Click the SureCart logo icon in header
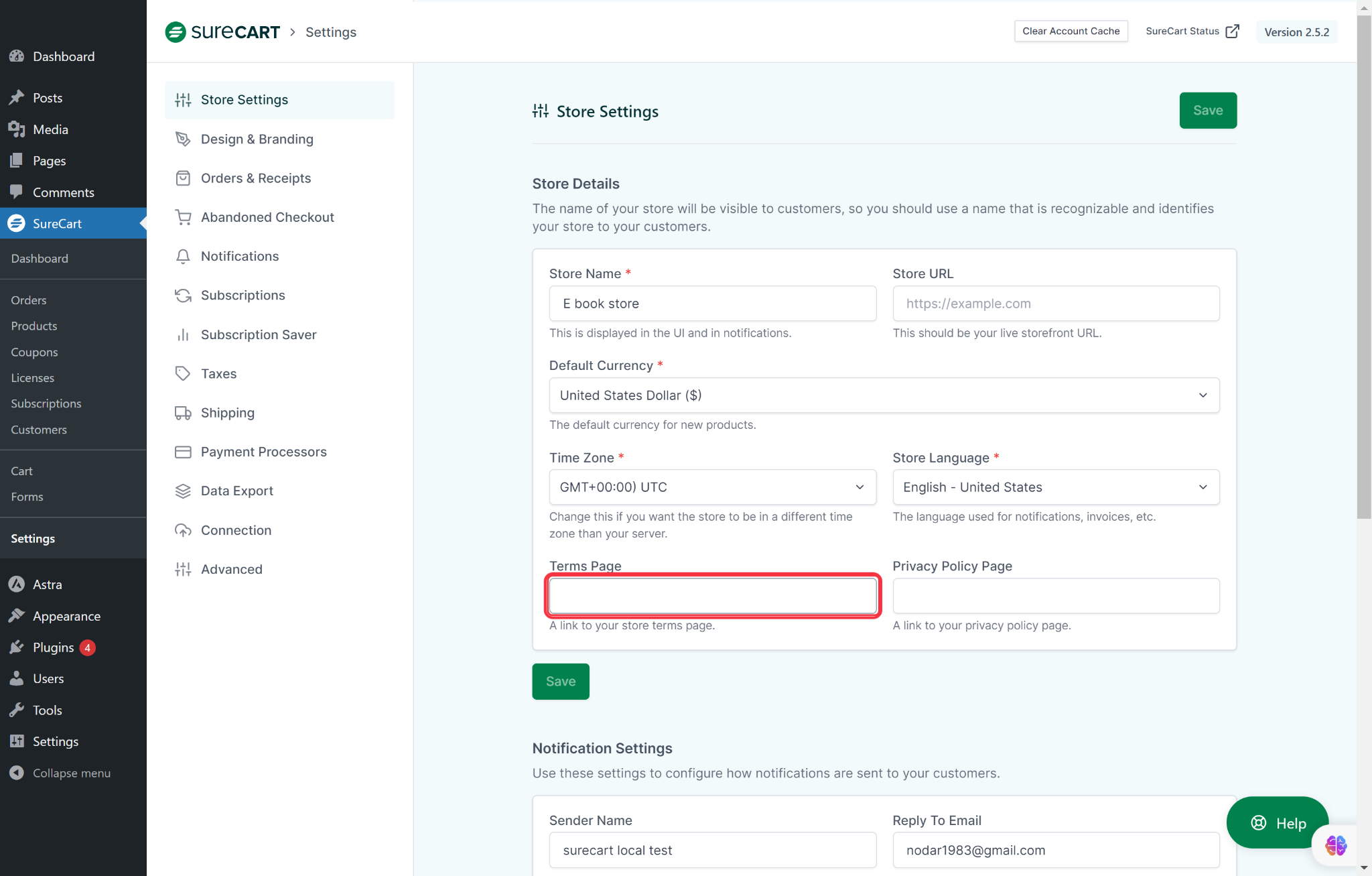The width and height of the screenshot is (1372, 876). (176, 32)
